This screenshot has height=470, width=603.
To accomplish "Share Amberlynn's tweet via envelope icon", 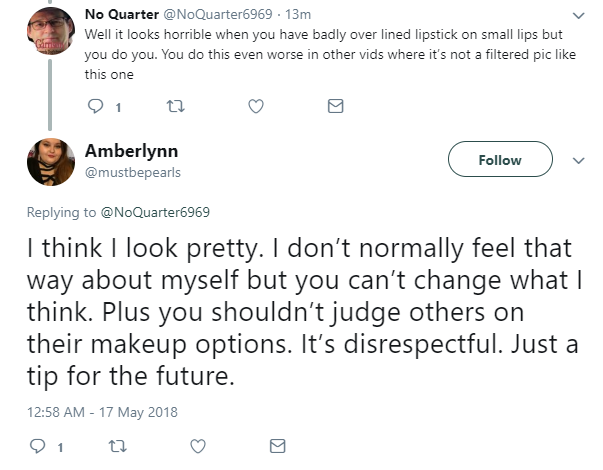I will (x=278, y=446).
